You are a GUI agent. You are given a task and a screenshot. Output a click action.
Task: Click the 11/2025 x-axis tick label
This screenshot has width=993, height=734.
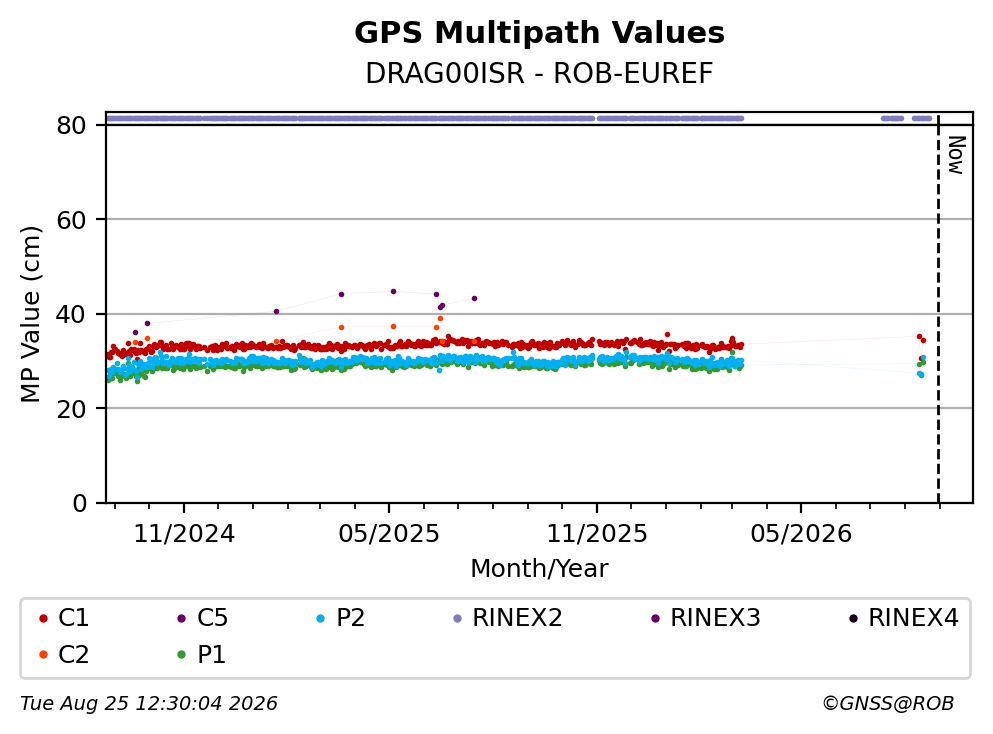pyautogui.click(x=597, y=534)
